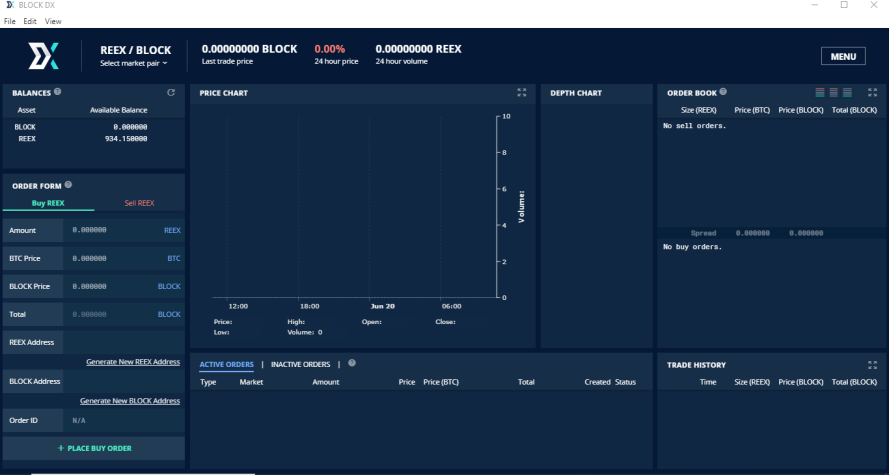889x475 pixels.
Task: Click the last trade price 0.00000000 BLOCK
Action: [249, 49]
